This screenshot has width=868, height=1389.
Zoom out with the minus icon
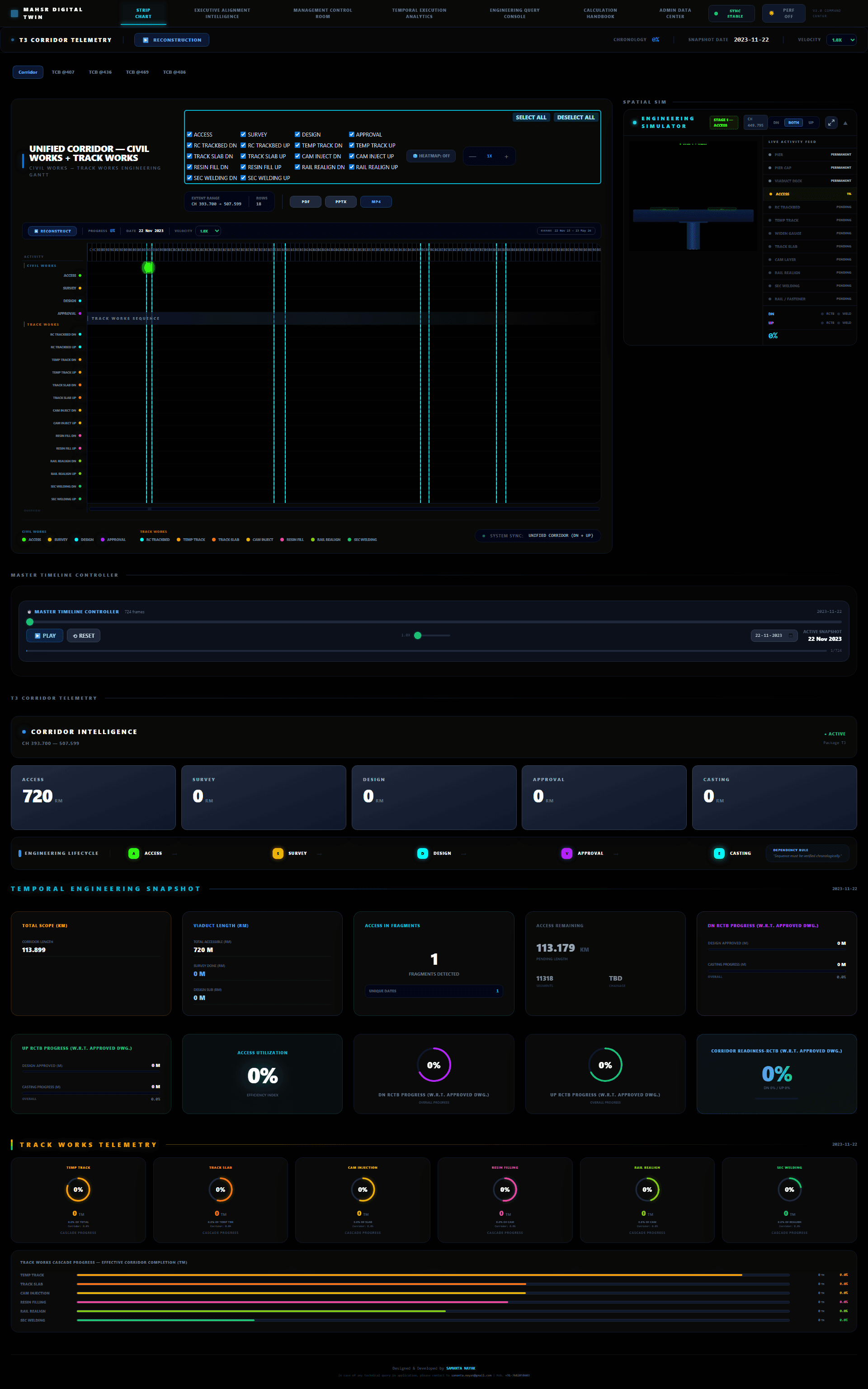(x=472, y=156)
